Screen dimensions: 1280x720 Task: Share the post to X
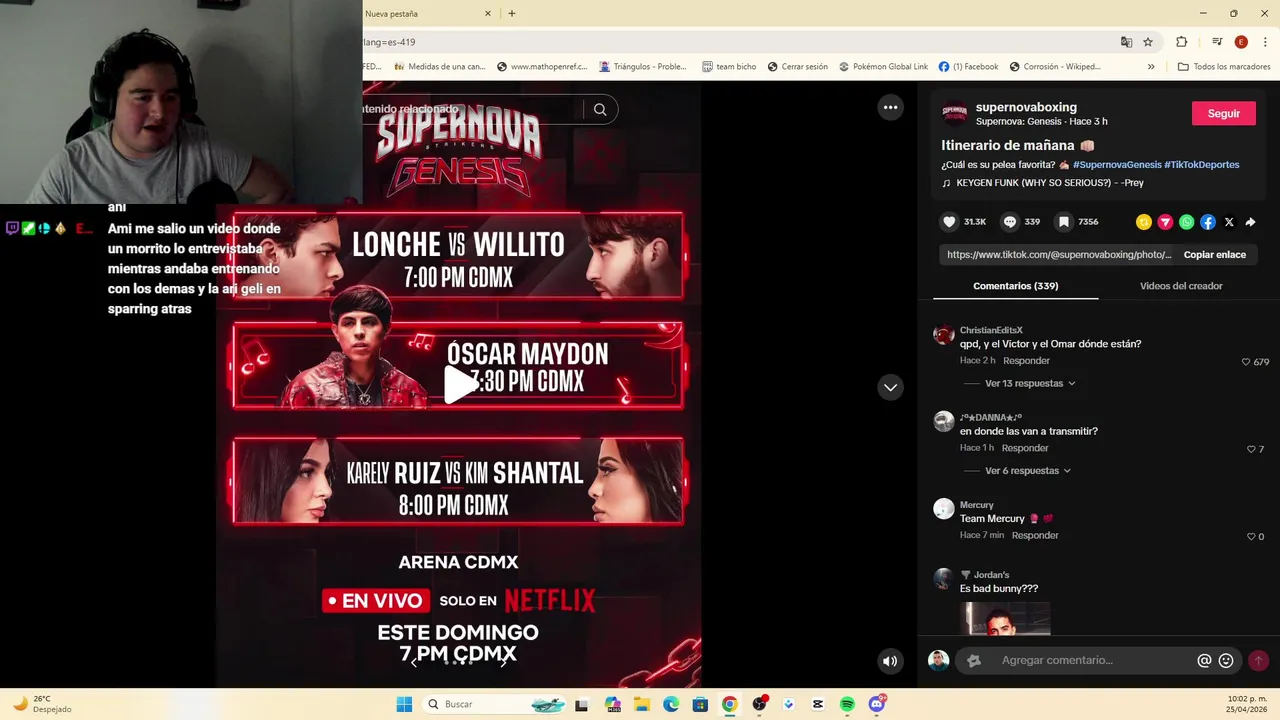pyautogui.click(x=1229, y=222)
